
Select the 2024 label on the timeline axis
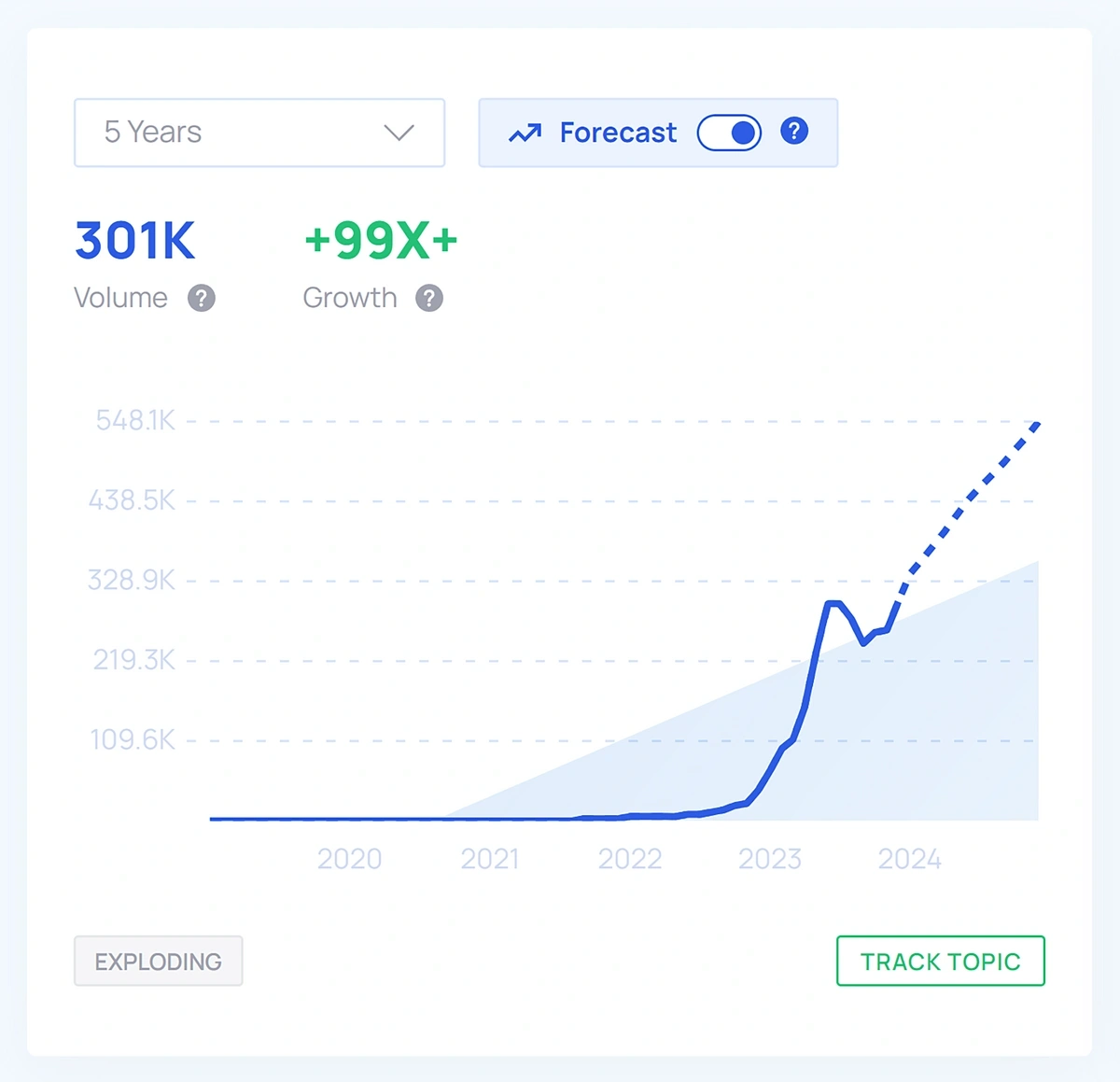[910, 859]
